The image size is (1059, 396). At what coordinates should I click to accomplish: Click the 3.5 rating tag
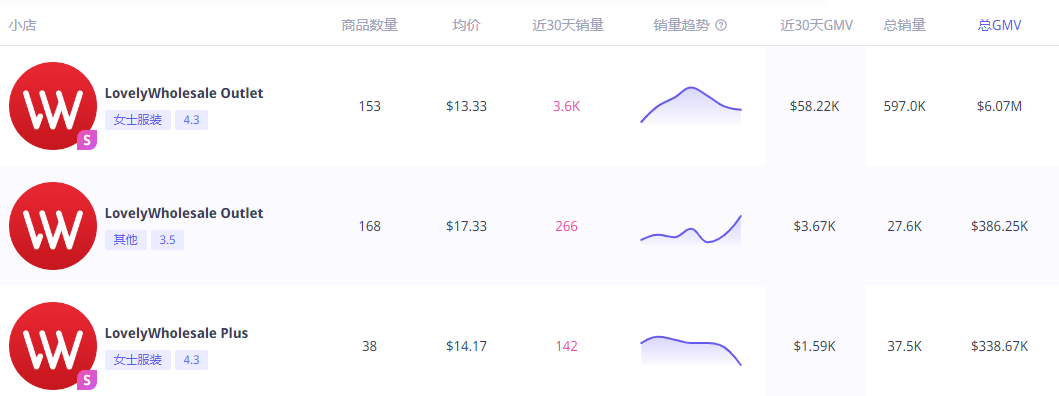[167, 240]
